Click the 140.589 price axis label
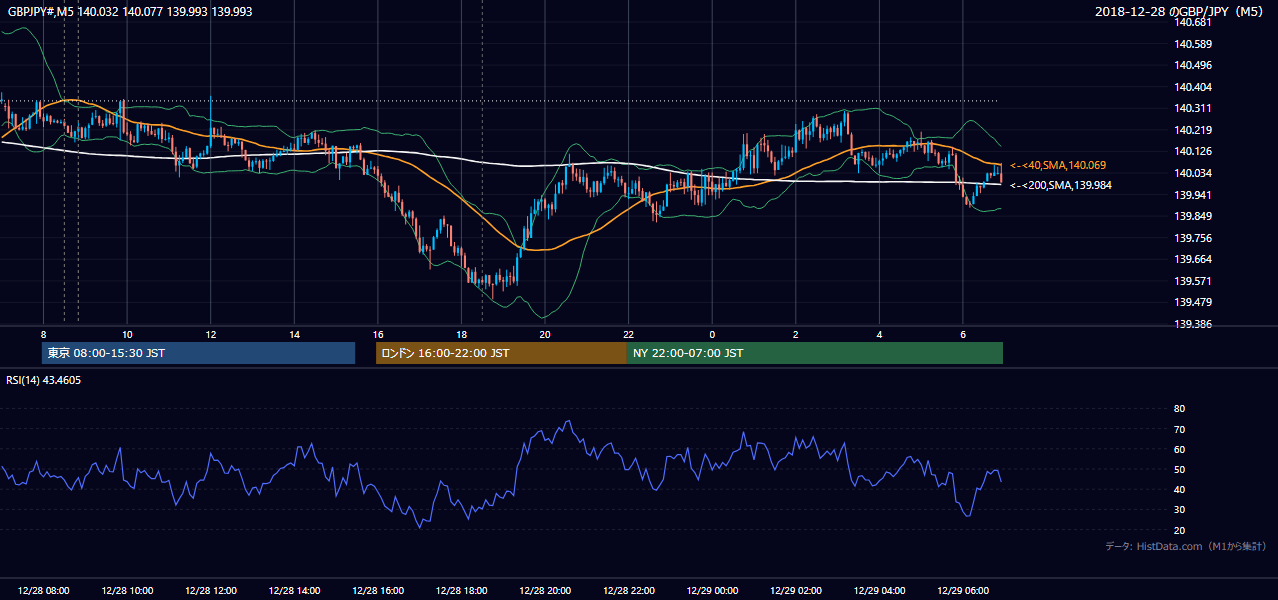Image resolution: width=1278 pixels, height=600 pixels. pos(1194,44)
